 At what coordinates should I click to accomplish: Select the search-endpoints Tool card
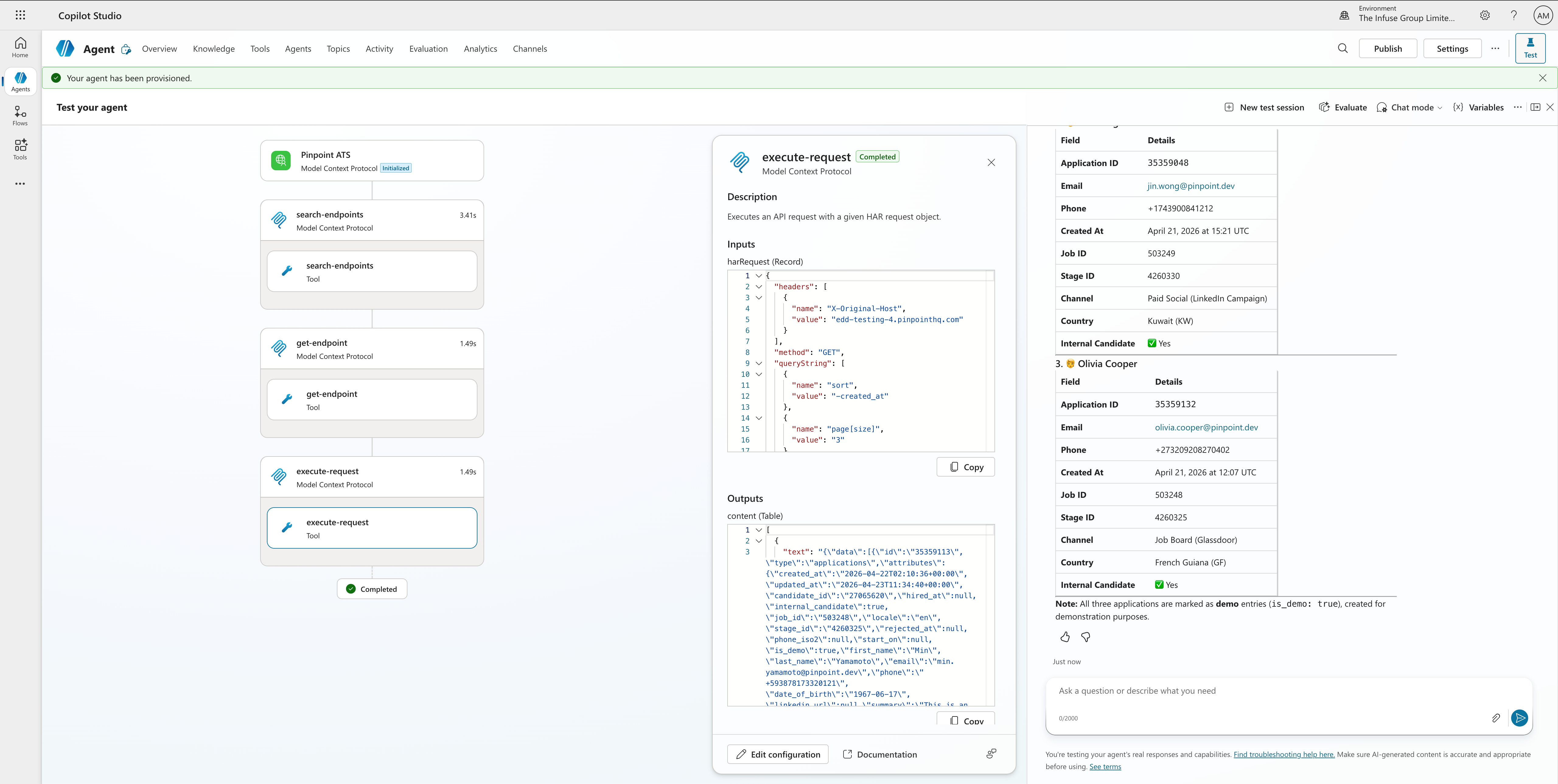(372, 271)
